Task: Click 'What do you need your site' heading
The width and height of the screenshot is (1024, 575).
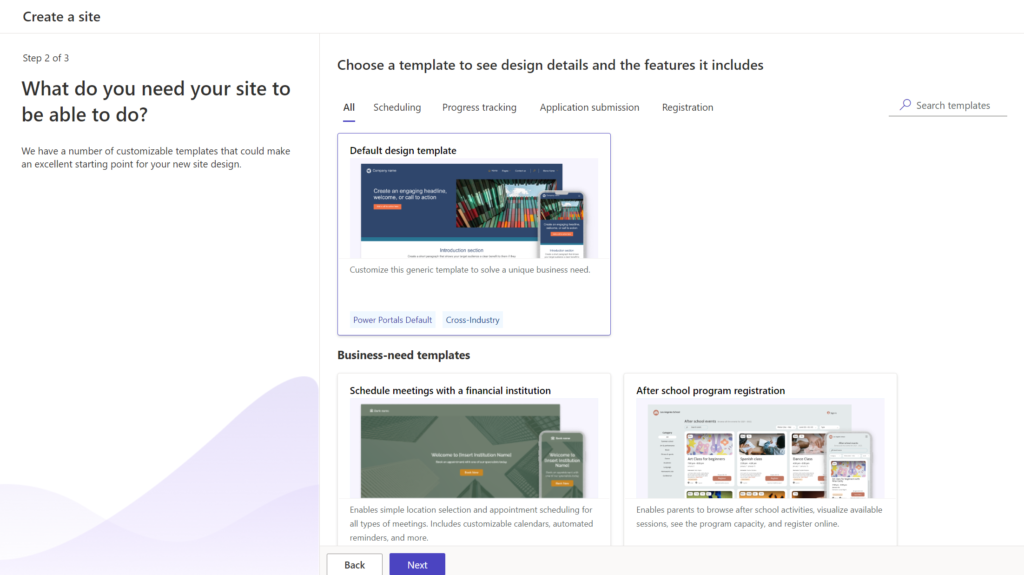Action: (x=156, y=101)
